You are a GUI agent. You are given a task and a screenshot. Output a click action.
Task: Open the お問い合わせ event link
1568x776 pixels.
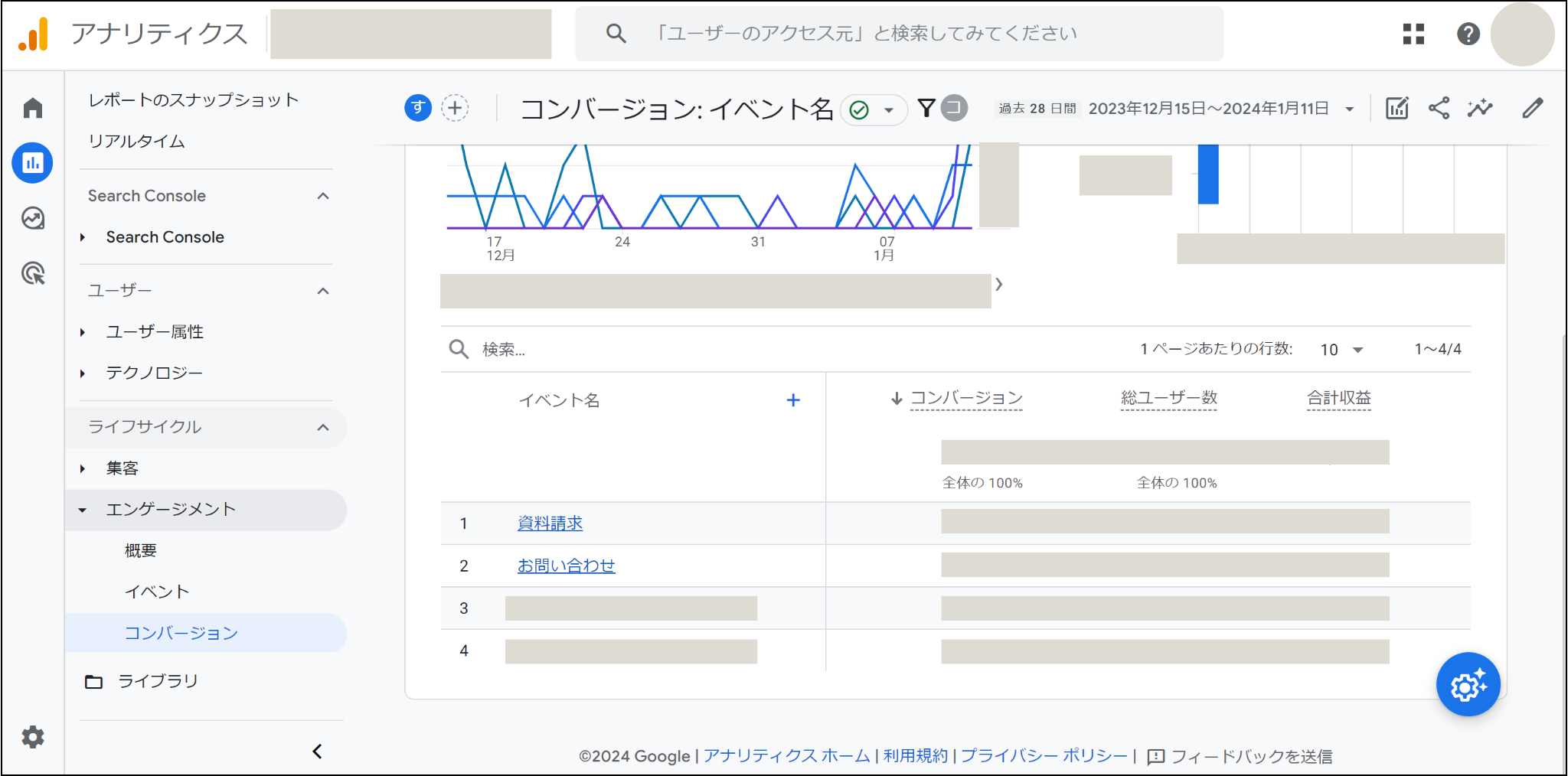(x=566, y=566)
